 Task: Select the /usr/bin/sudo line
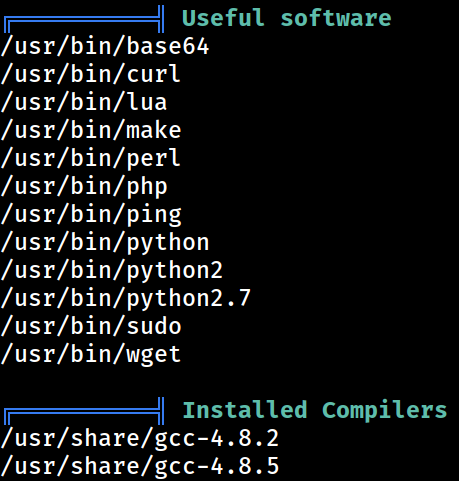91,326
